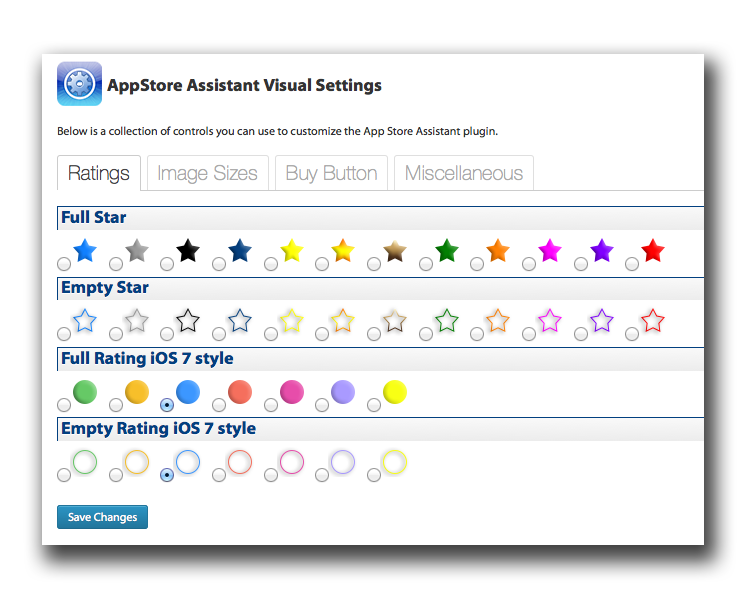The width and height of the screenshot is (746, 600).
Task: Click the yellow empty star outline
Action: [x=292, y=321]
